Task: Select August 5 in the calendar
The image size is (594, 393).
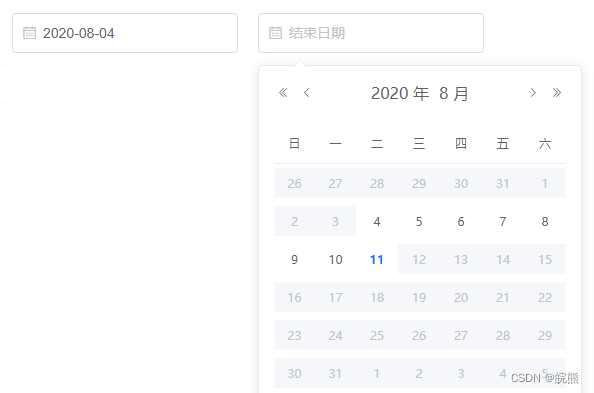Action: pos(419,221)
